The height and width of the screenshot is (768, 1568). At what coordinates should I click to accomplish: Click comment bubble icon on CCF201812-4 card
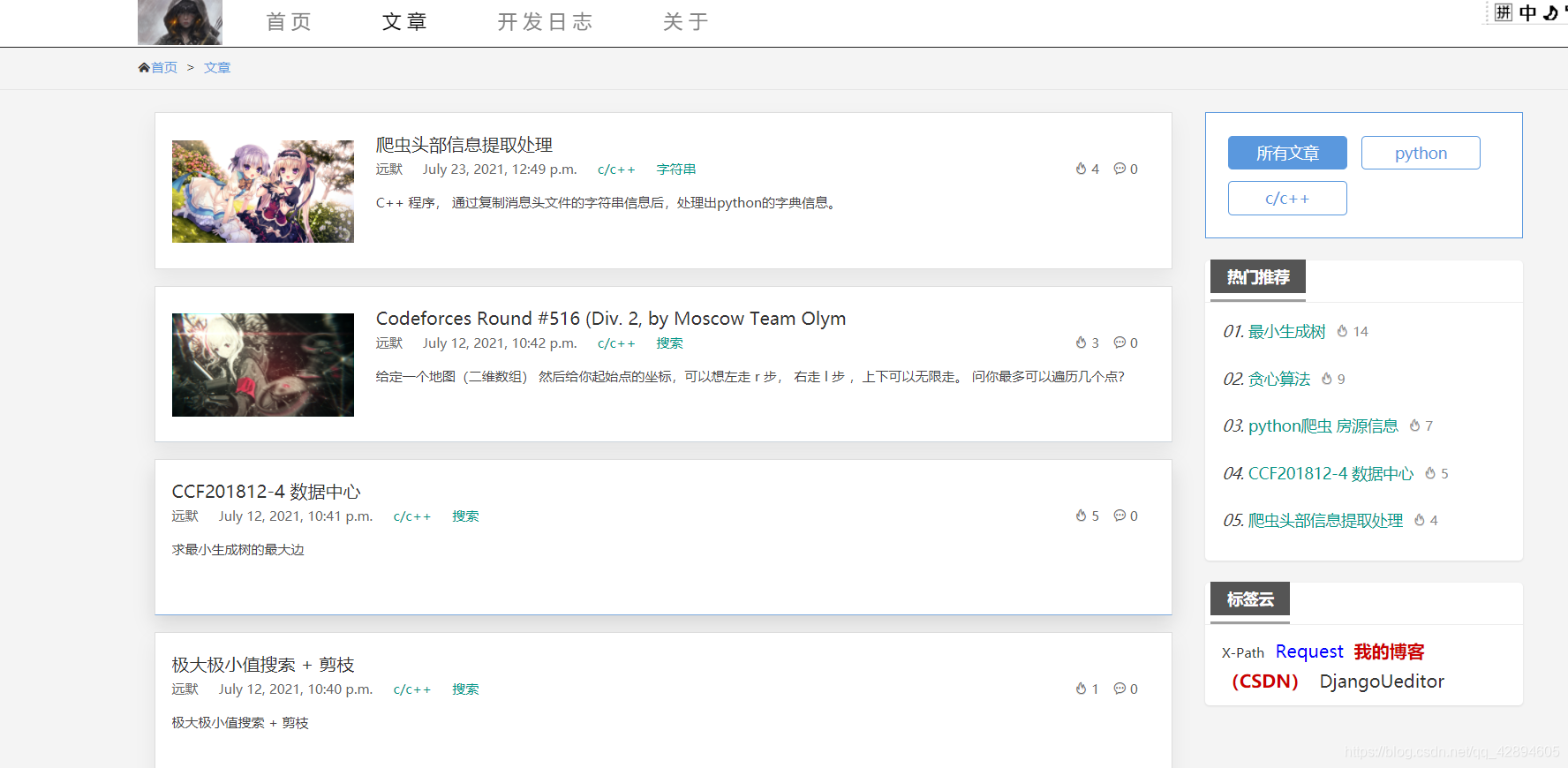pos(1119,516)
